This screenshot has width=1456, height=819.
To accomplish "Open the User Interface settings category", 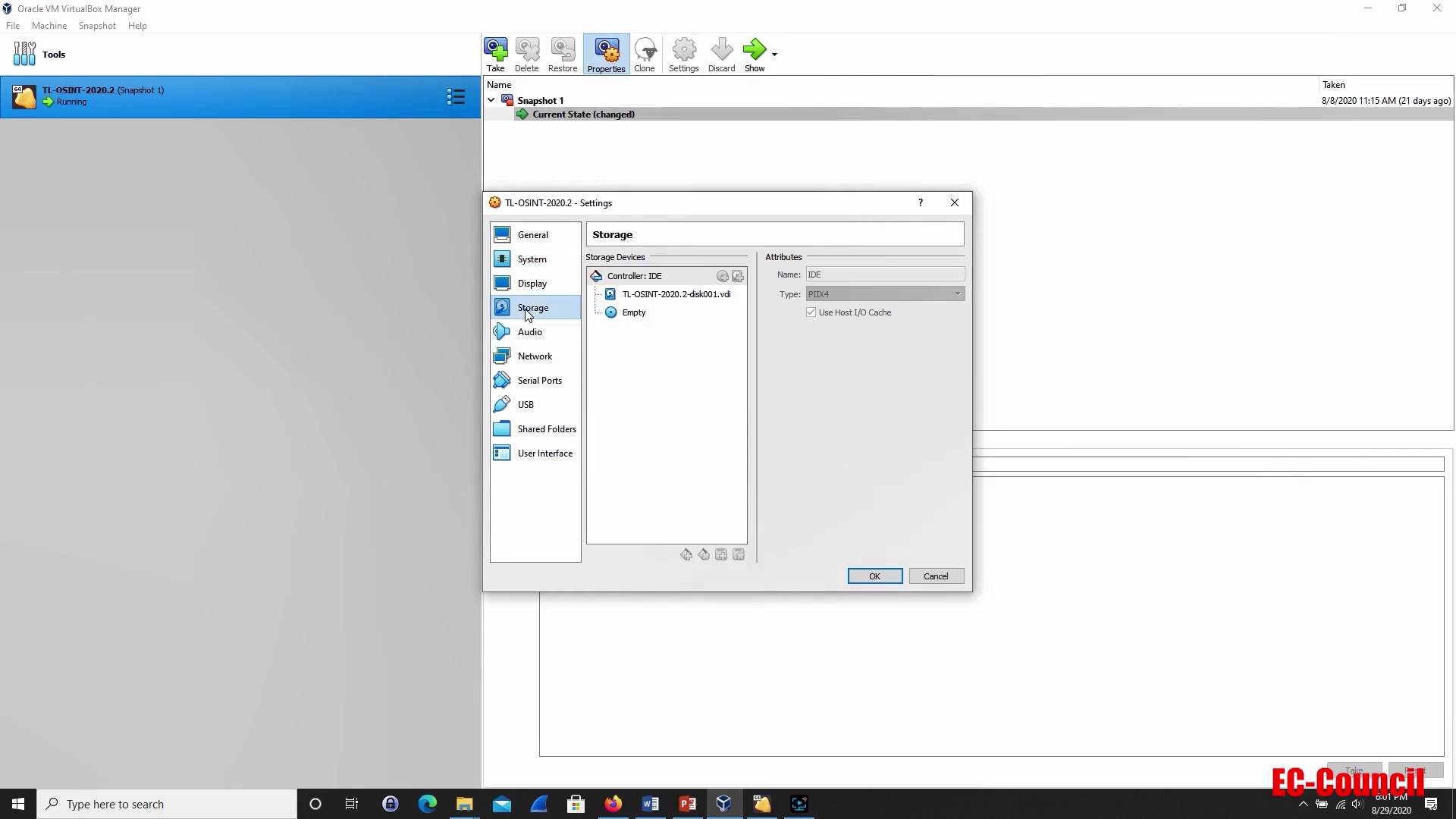I will tap(535, 453).
